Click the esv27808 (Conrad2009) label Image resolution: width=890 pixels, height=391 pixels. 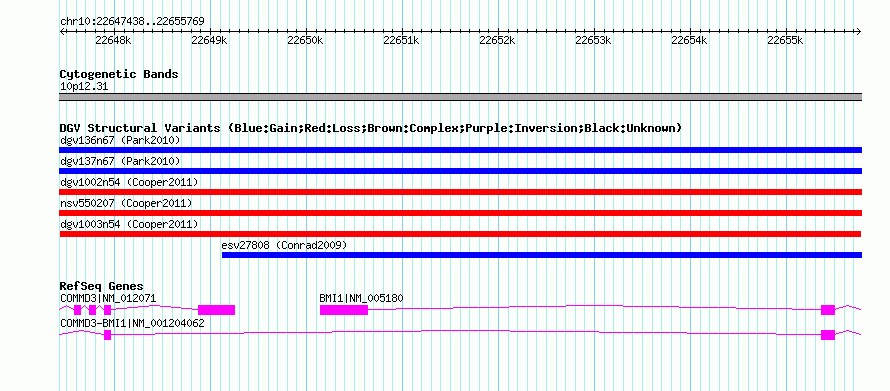[x=284, y=245]
